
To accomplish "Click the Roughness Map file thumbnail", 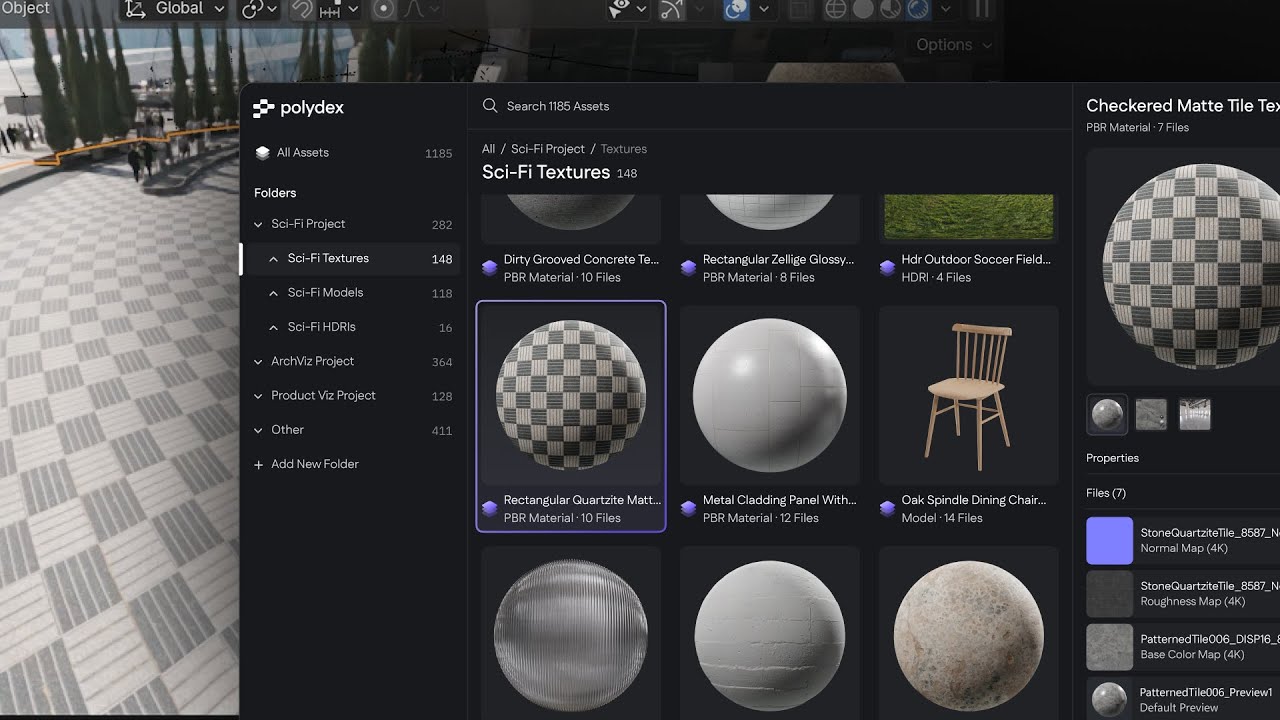I will coord(1109,594).
